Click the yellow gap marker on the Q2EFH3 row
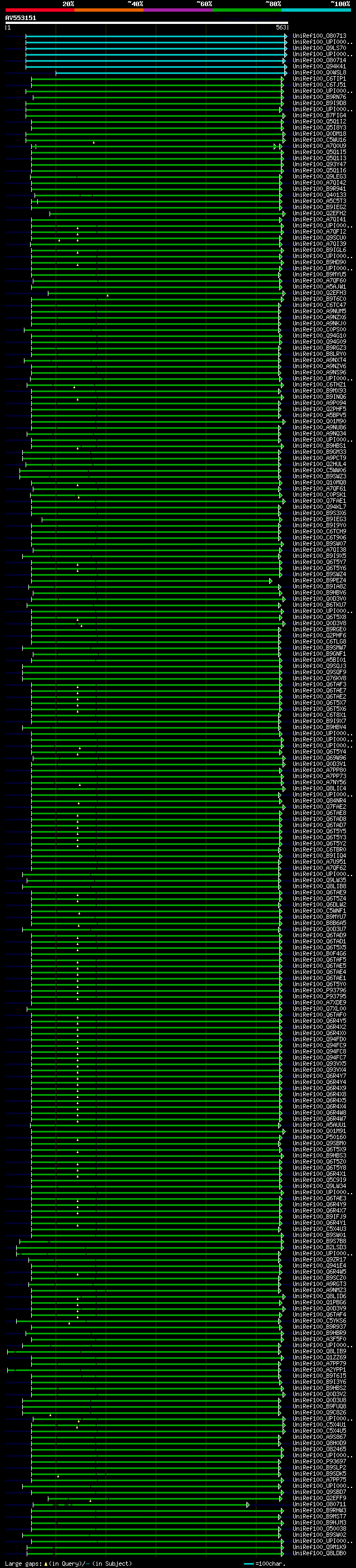 pyautogui.click(x=108, y=295)
